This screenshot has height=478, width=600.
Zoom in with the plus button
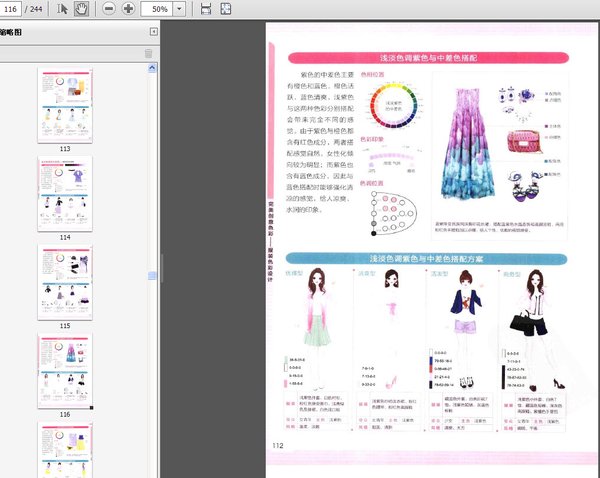click(x=129, y=9)
